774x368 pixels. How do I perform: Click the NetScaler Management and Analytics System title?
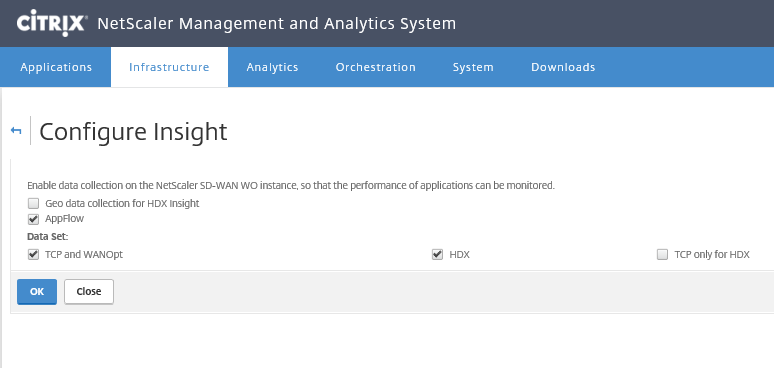point(276,23)
